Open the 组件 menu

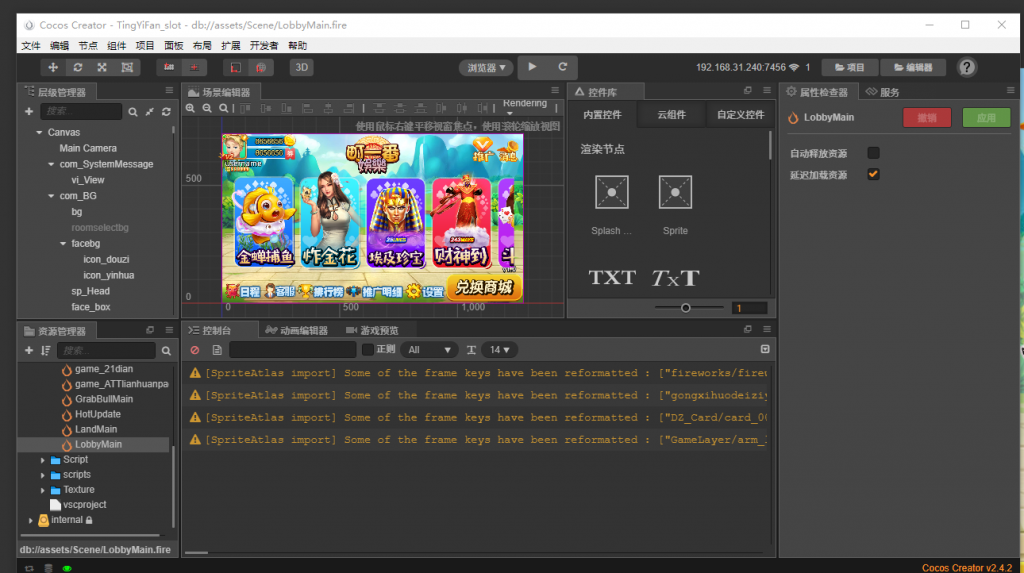tap(116, 46)
